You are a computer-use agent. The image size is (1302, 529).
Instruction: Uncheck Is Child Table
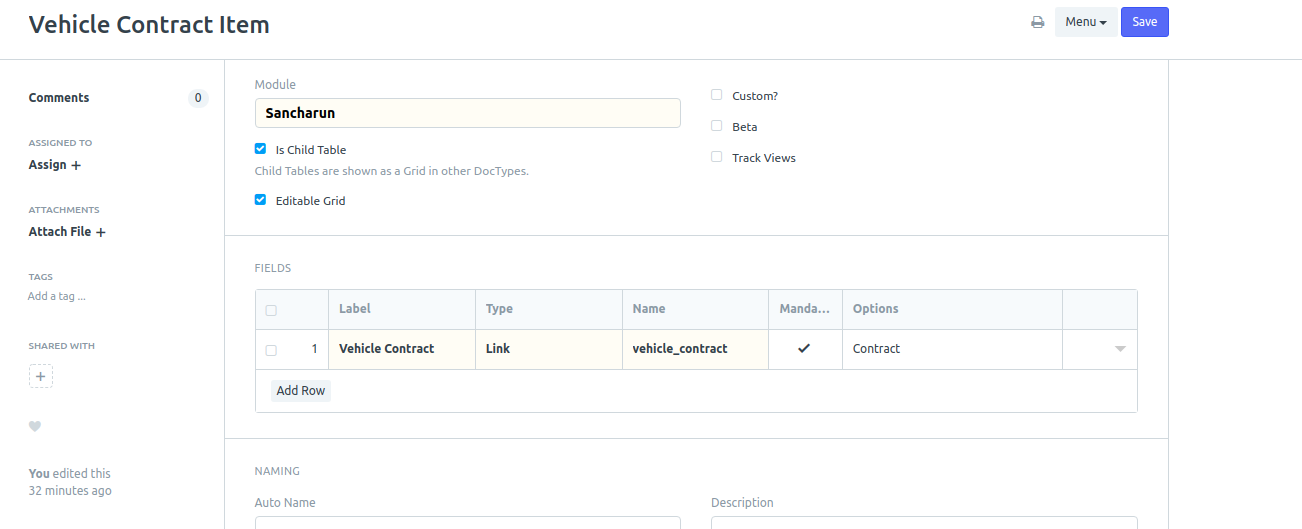coord(261,149)
